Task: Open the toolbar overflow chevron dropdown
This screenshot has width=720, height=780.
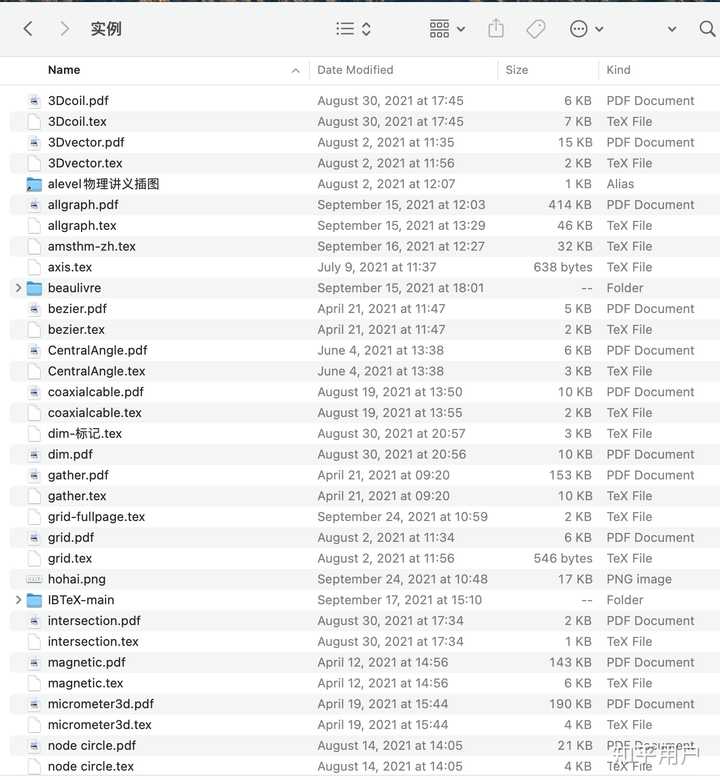Action: [672, 29]
